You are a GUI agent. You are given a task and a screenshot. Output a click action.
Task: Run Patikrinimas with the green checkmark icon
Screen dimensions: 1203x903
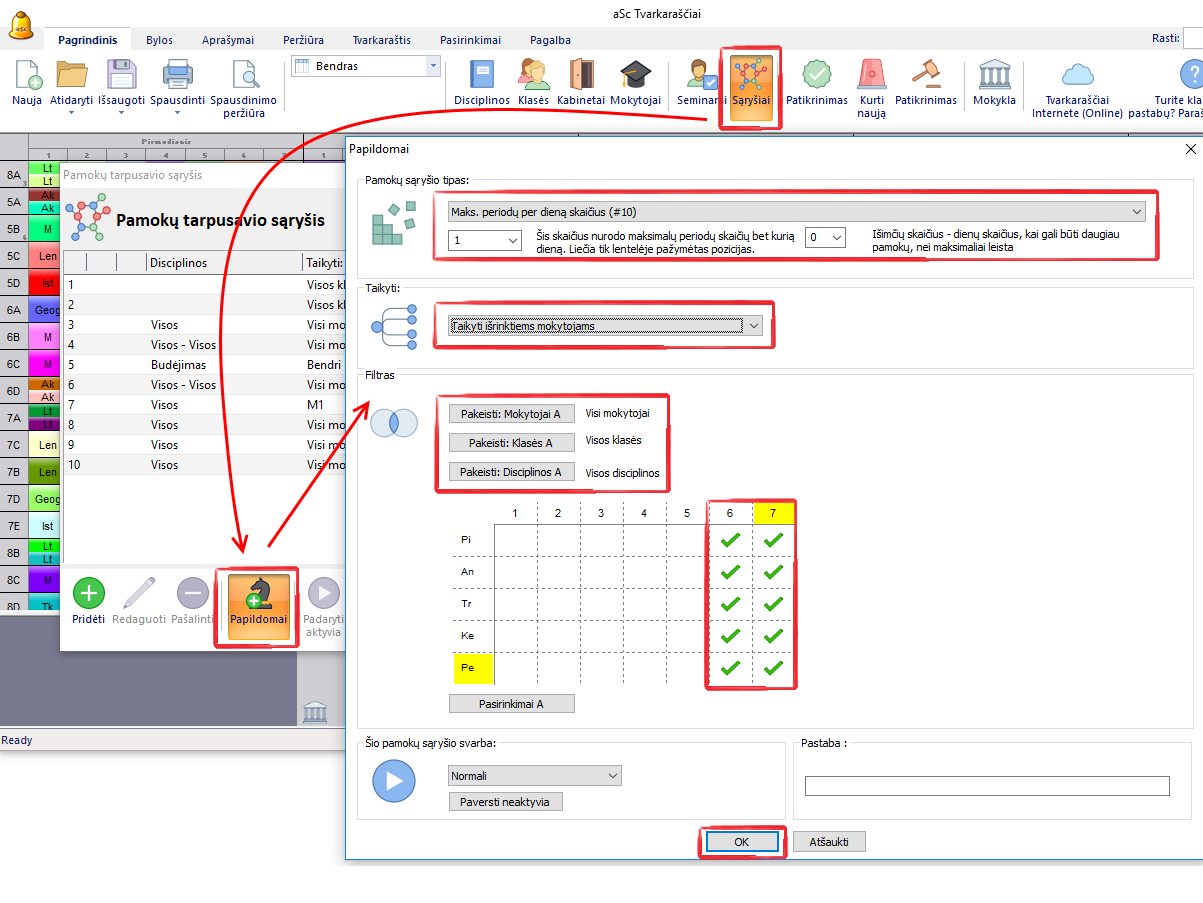click(816, 78)
